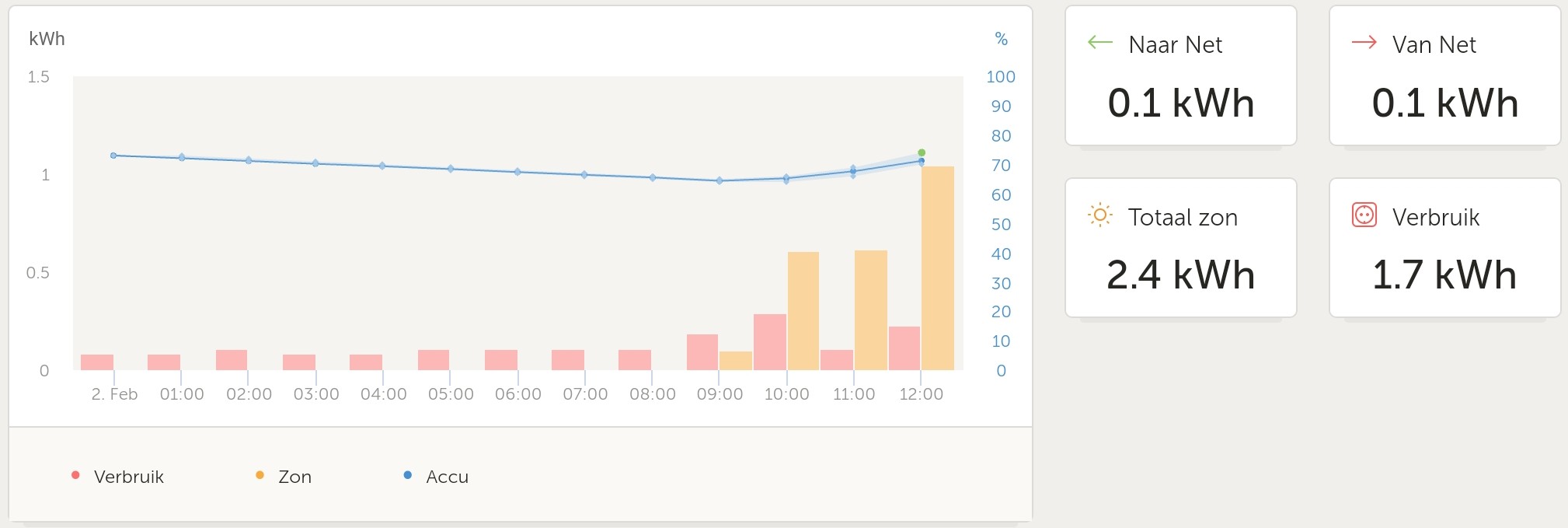Toggle the Zon series in the legend
The image size is (1568, 528).
tap(294, 477)
